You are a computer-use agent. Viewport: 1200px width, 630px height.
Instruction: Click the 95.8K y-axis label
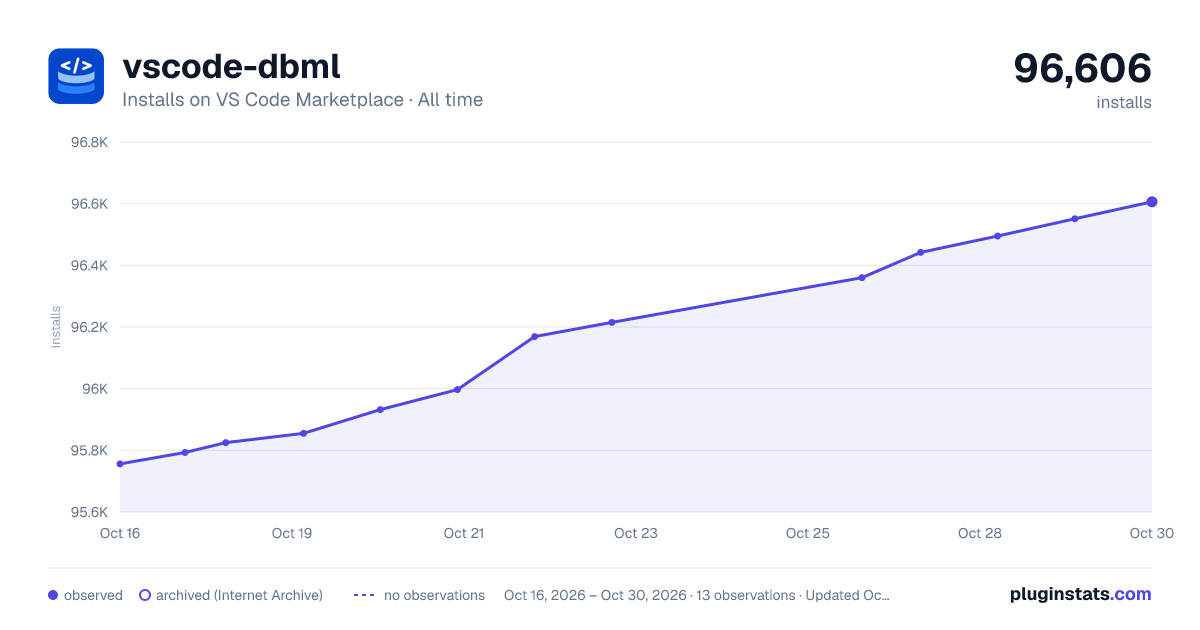88,450
